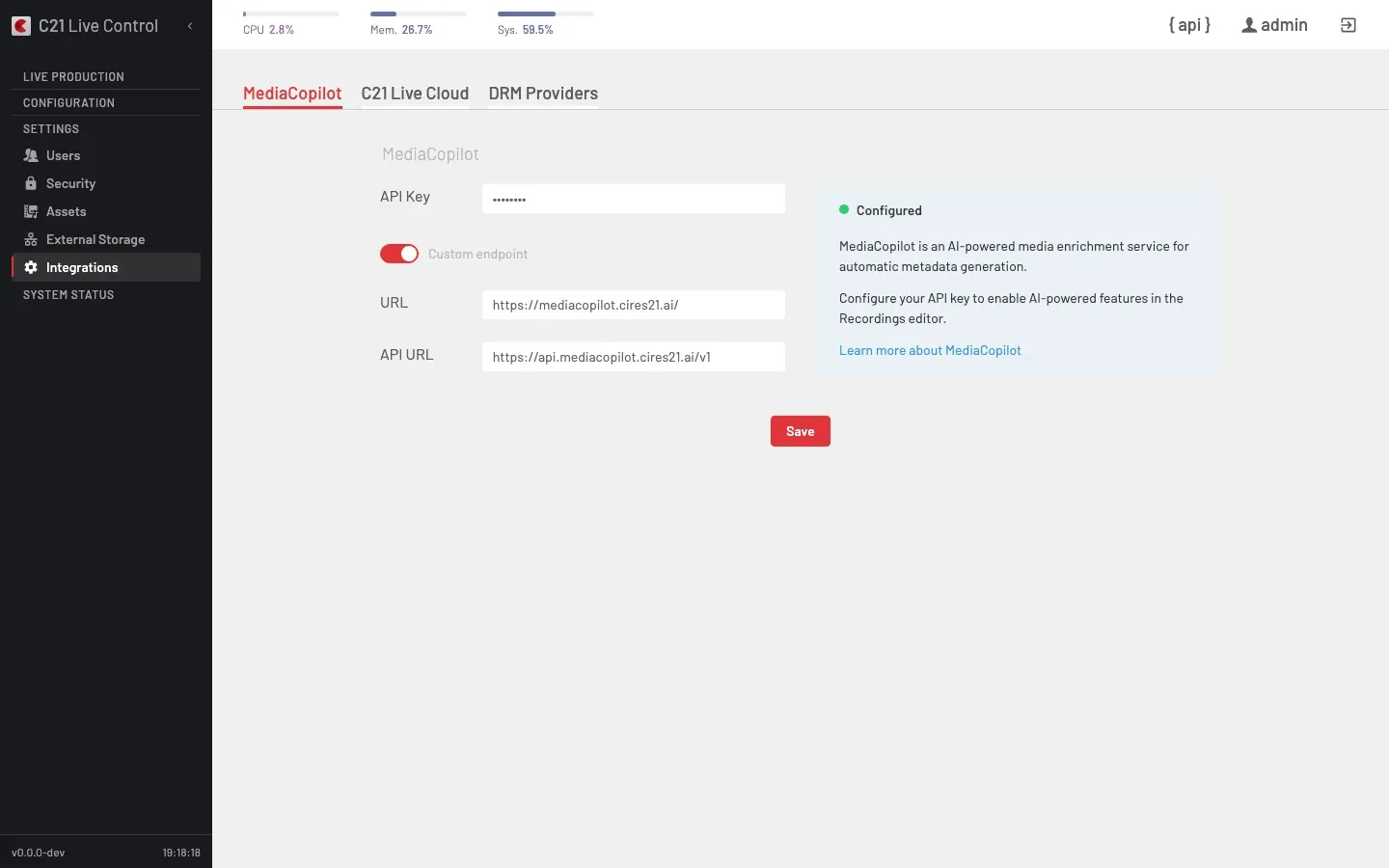Click the API URL input field
Screen dimensions: 1389x868
tap(634, 357)
